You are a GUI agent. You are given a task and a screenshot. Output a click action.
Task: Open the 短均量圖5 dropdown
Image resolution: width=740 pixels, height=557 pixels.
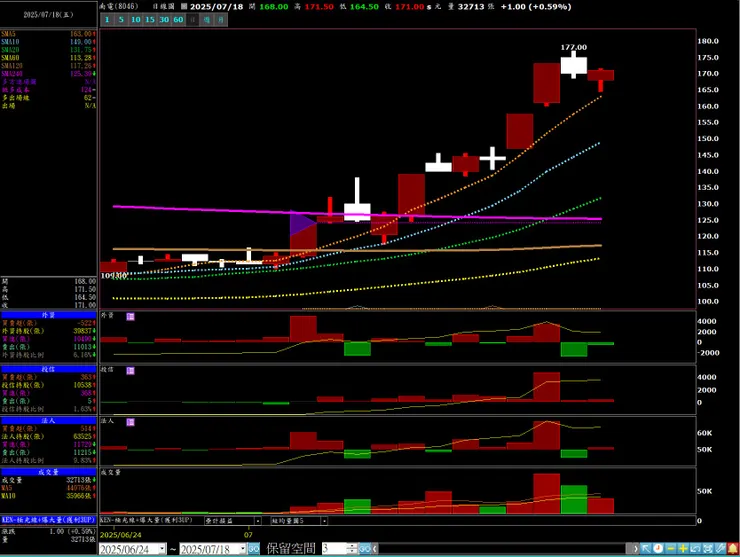(299, 521)
